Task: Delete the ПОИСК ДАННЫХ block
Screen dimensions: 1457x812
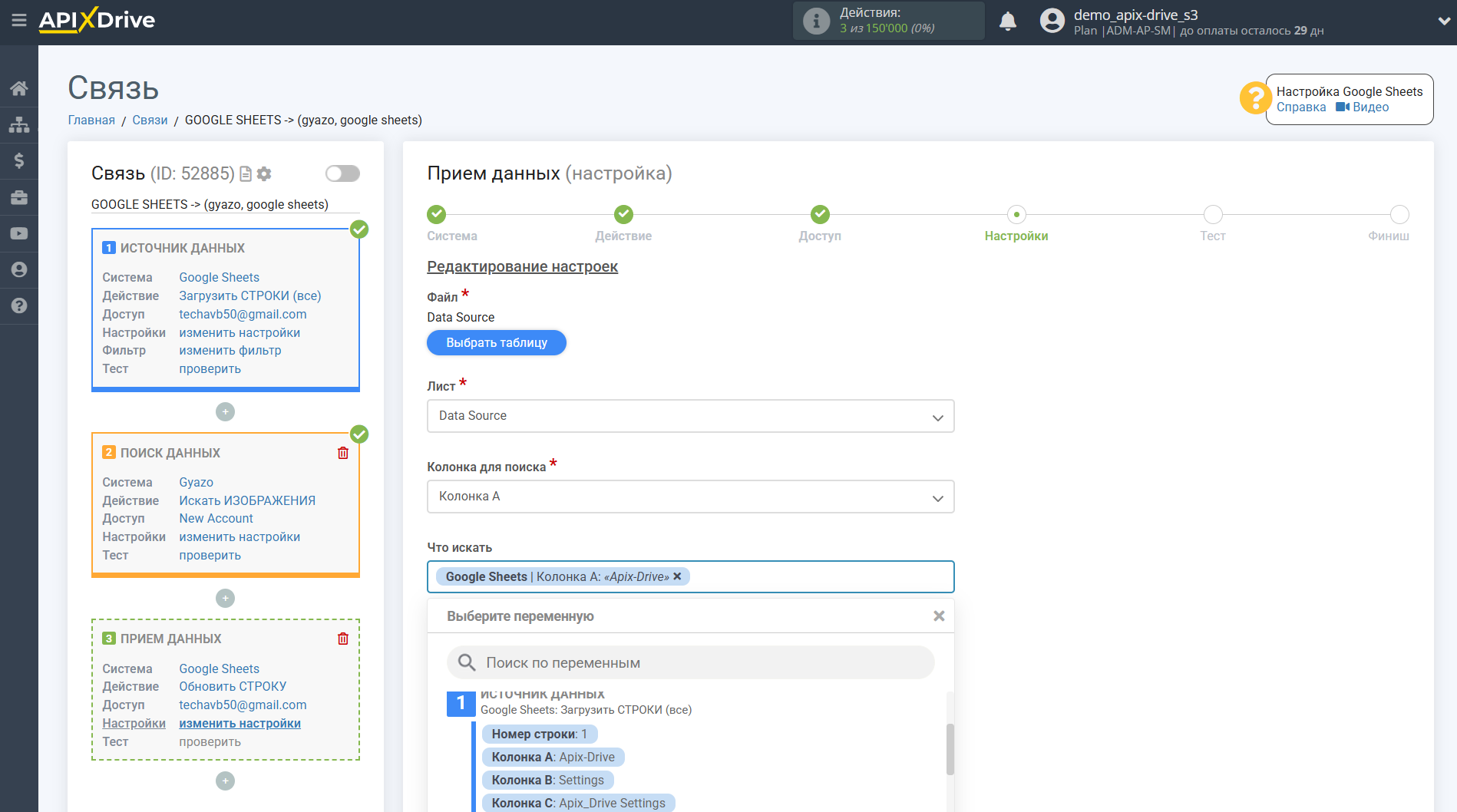Action: 343,453
